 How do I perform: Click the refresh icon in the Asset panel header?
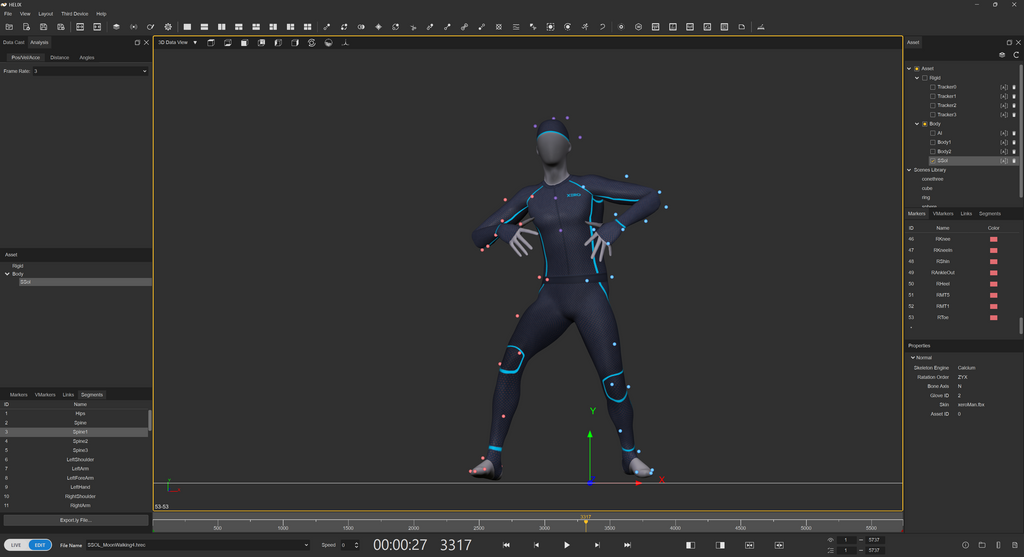pyautogui.click(x=1016, y=55)
